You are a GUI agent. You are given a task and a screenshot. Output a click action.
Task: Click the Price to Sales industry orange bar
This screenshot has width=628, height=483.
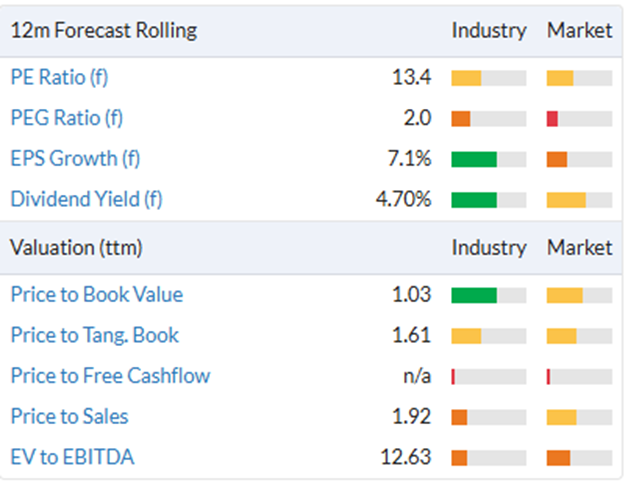coord(459,417)
